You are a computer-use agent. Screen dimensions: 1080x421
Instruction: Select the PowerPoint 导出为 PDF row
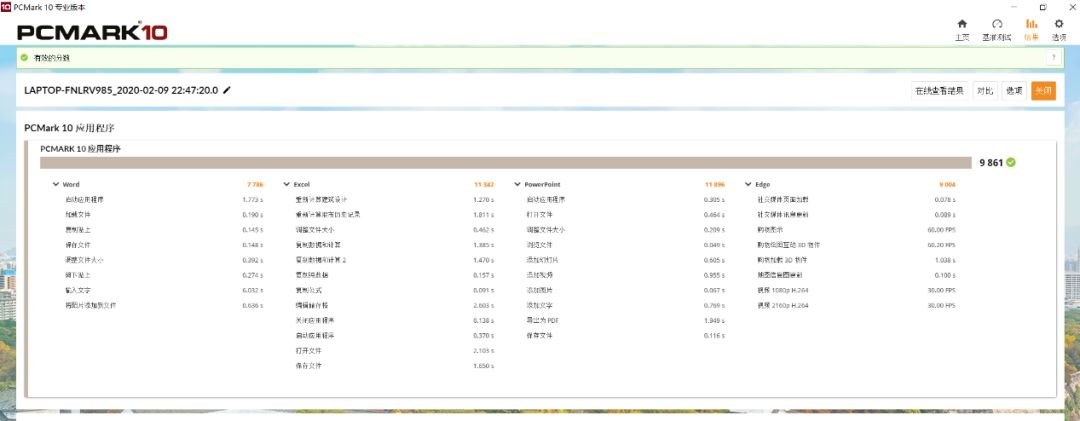point(625,321)
